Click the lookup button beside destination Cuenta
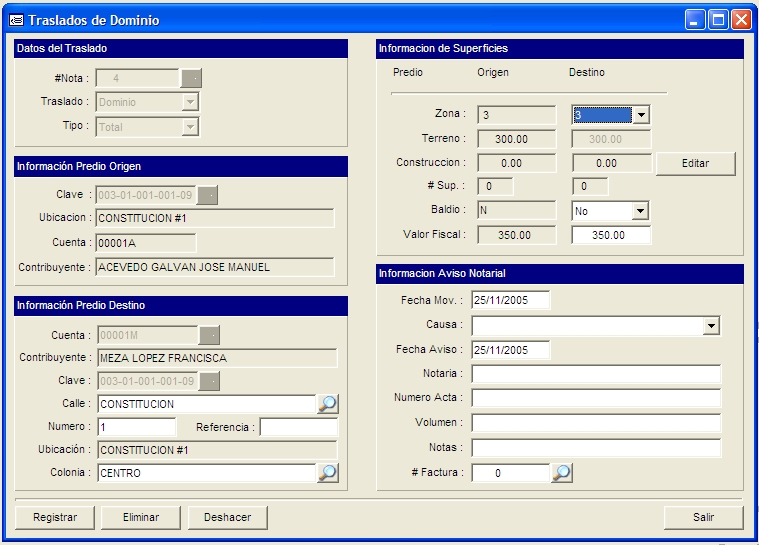 coord(209,335)
